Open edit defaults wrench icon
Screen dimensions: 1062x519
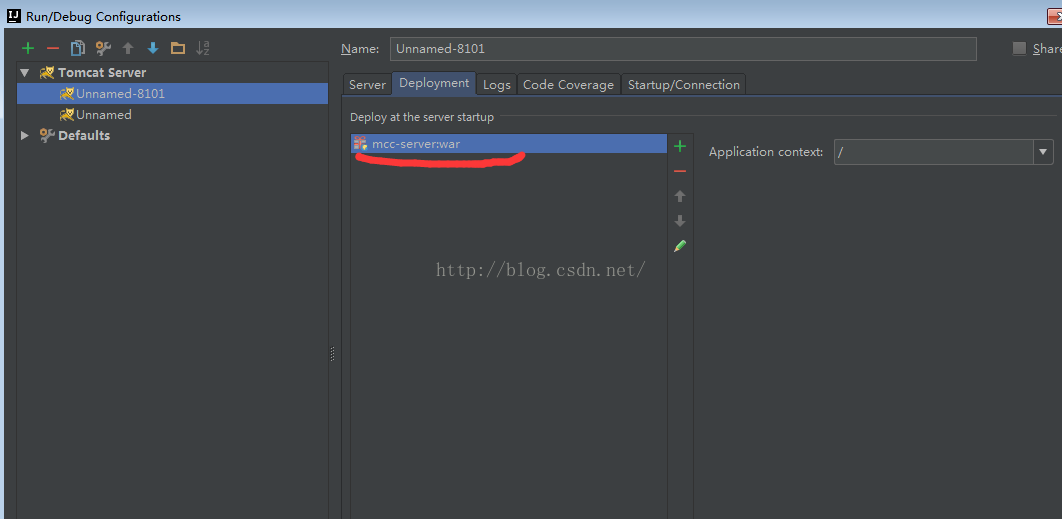coord(103,48)
